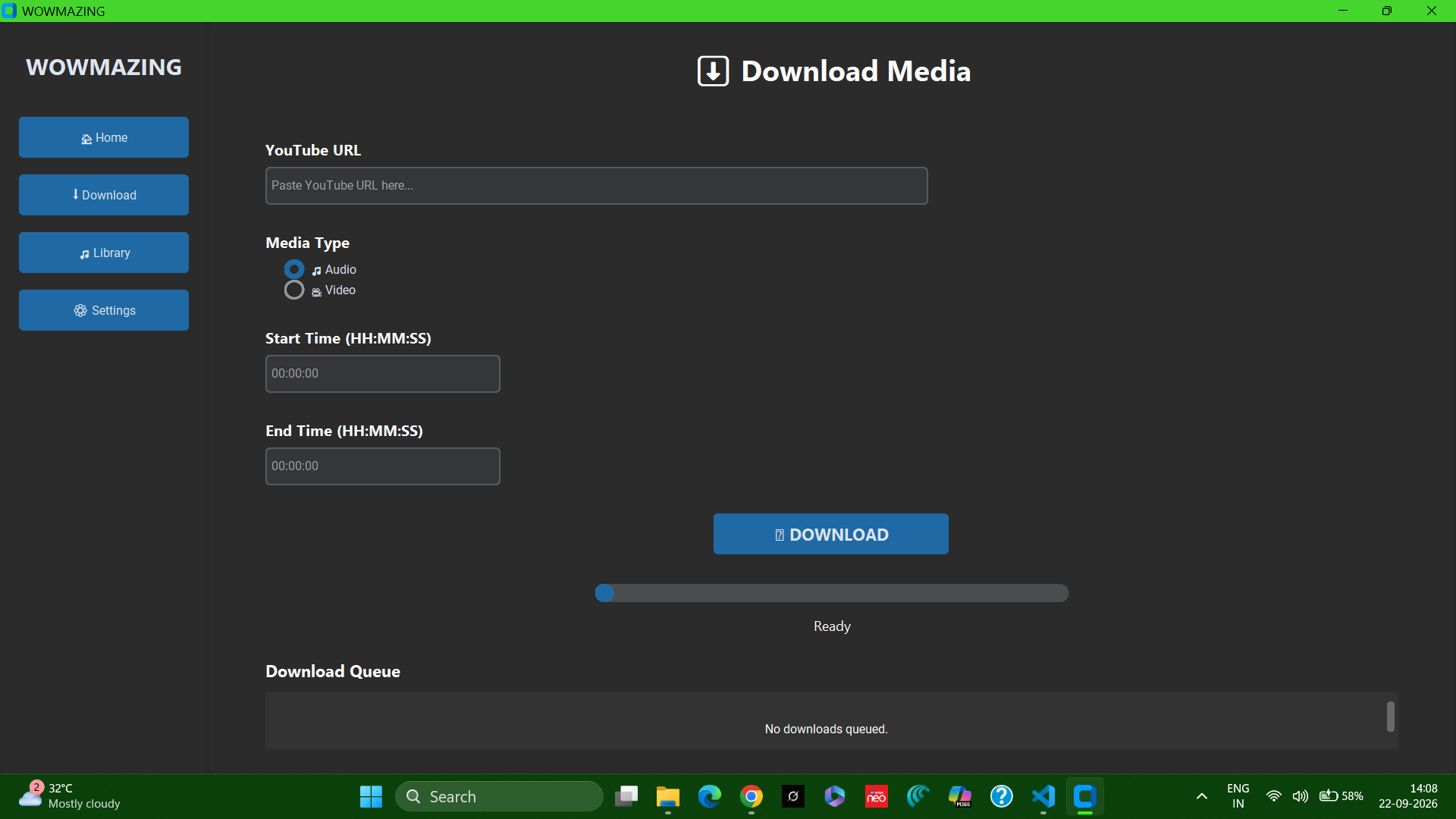Image resolution: width=1456 pixels, height=819 pixels.
Task: Open File Explorer from taskbar
Action: [668, 796]
